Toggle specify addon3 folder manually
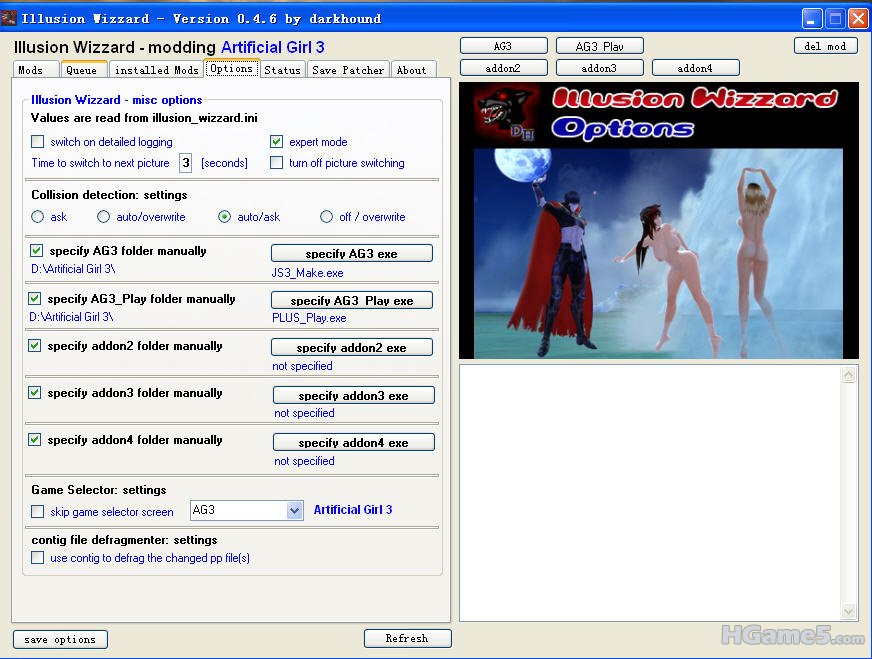Viewport: 872px width, 659px height. click(x=34, y=393)
